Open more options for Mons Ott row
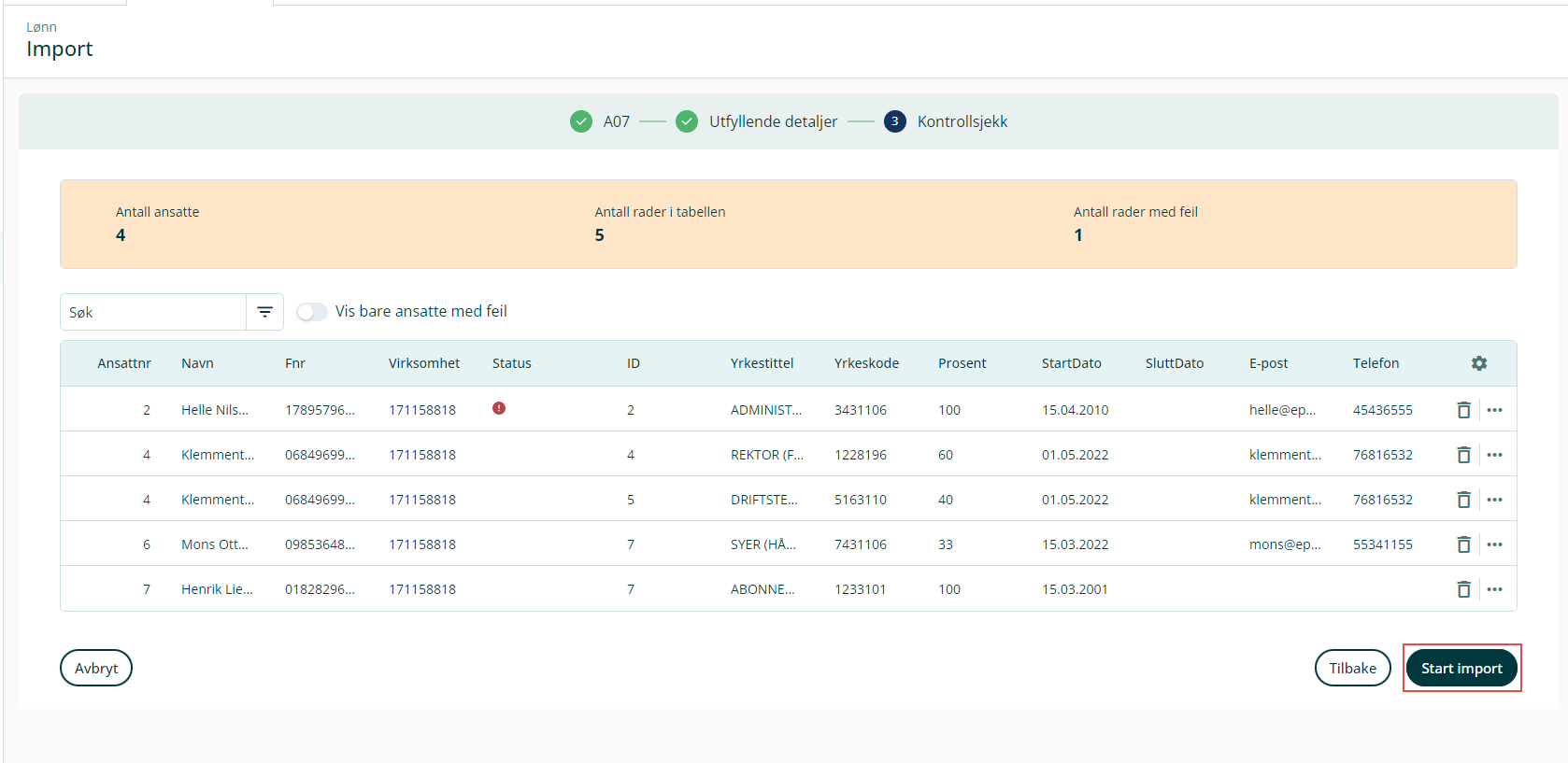 [x=1495, y=544]
